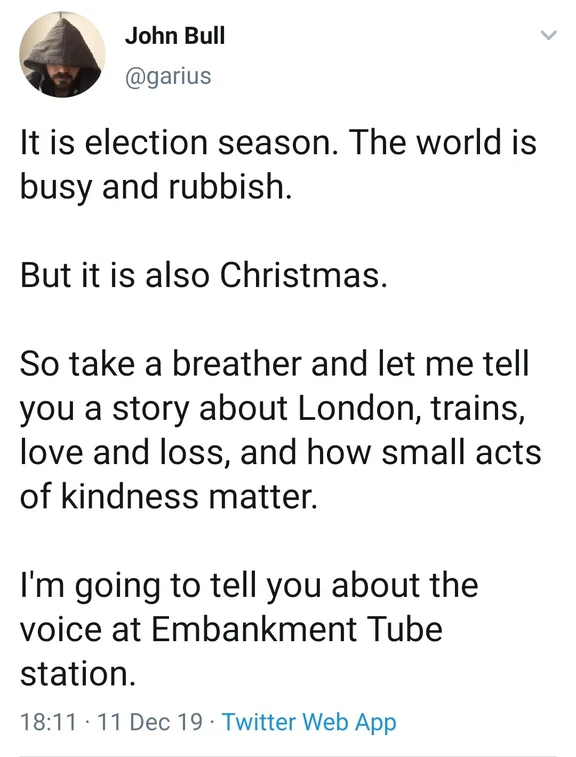This screenshot has width=576, height=757.
Task: Click the word 'Embankment' in the tweet
Action: click(x=254, y=630)
